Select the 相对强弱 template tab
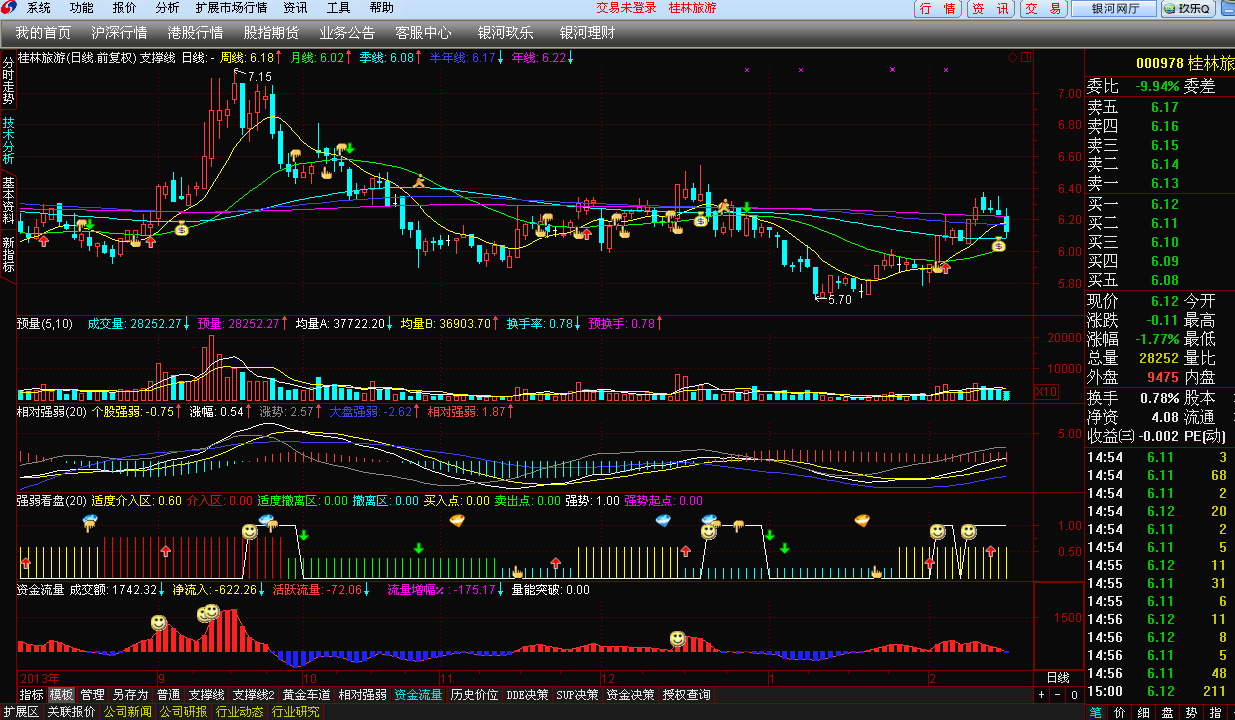The width and height of the screenshot is (1235, 720). click(x=362, y=694)
